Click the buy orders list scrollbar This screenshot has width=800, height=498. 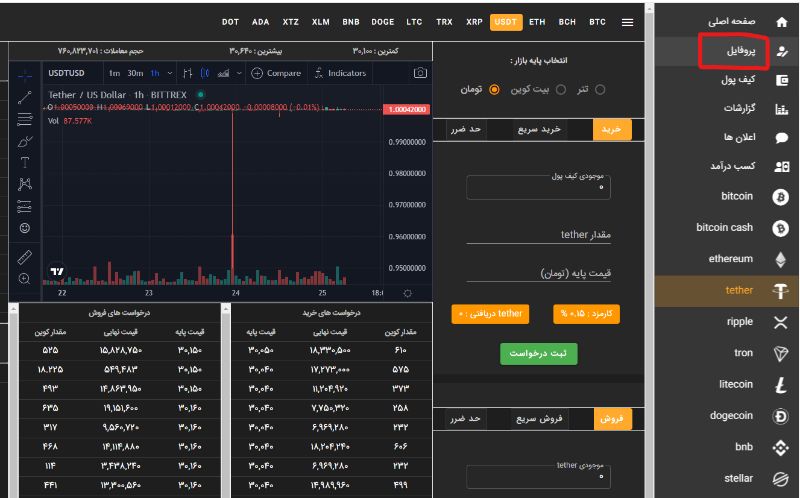[x=226, y=401]
